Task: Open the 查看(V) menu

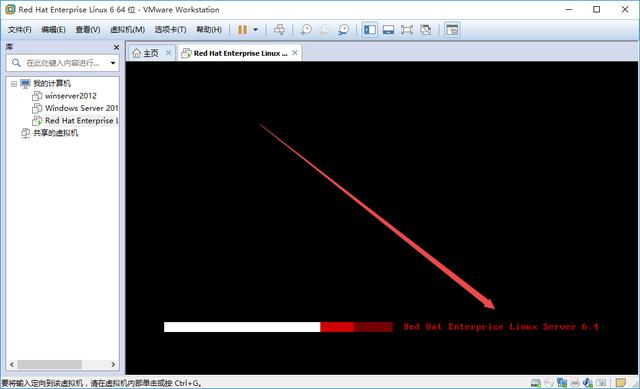Action: coord(88,29)
